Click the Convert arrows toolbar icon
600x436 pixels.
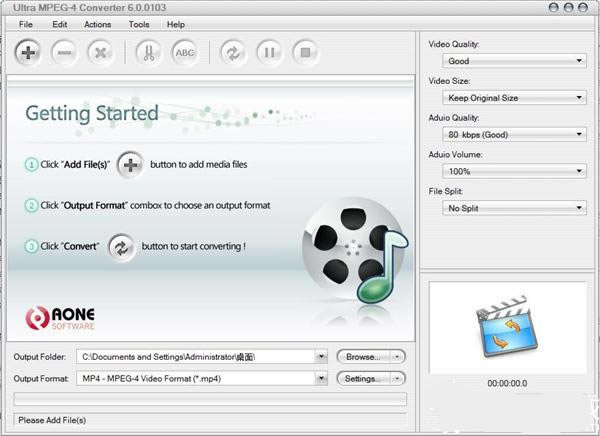[x=233, y=53]
